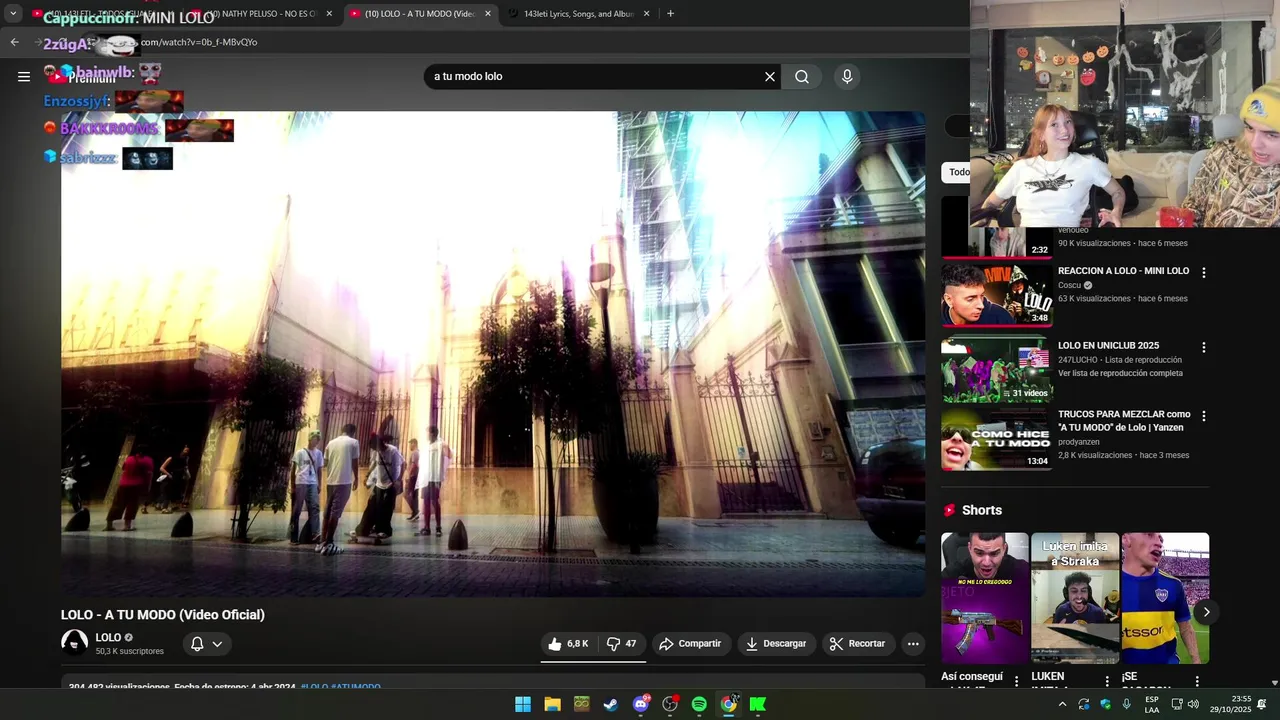Viewport: 1280px width, 720px height.
Task: Clip the video using Recortar
Action: click(858, 644)
